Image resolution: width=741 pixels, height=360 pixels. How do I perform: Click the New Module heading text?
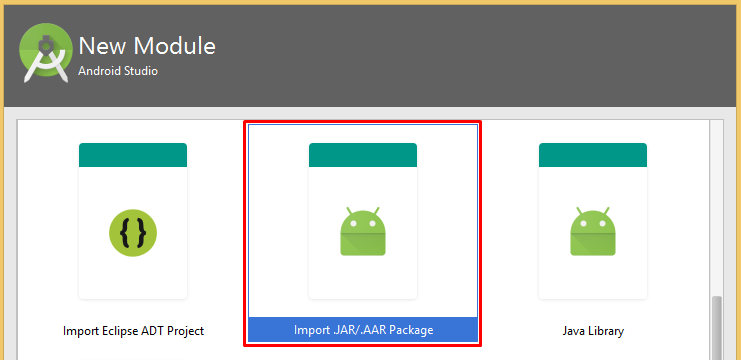[147, 46]
